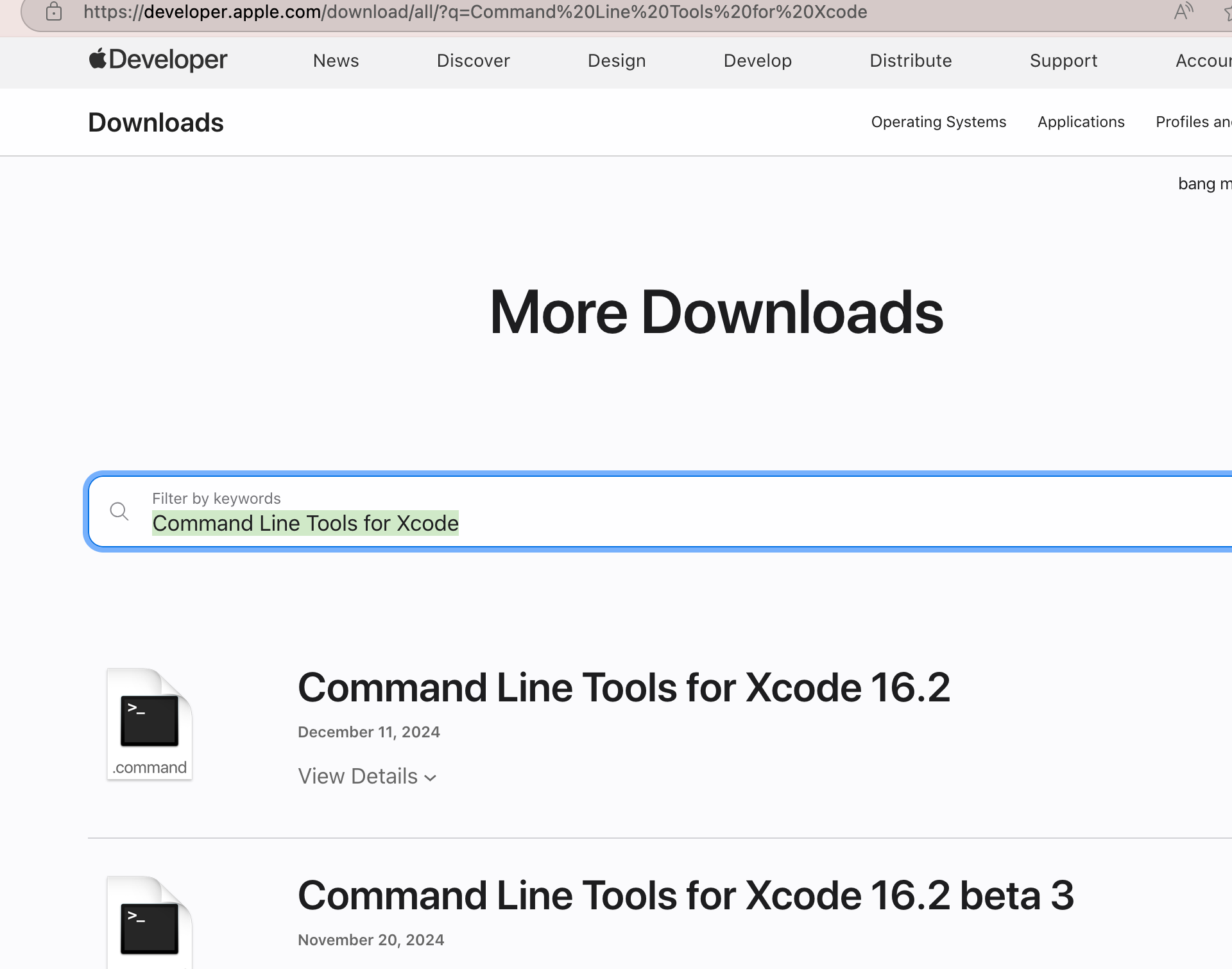Image resolution: width=1232 pixels, height=969 pixels.
Task: Switch to Applications downloads tab
Action: (x=1081, y=122)
